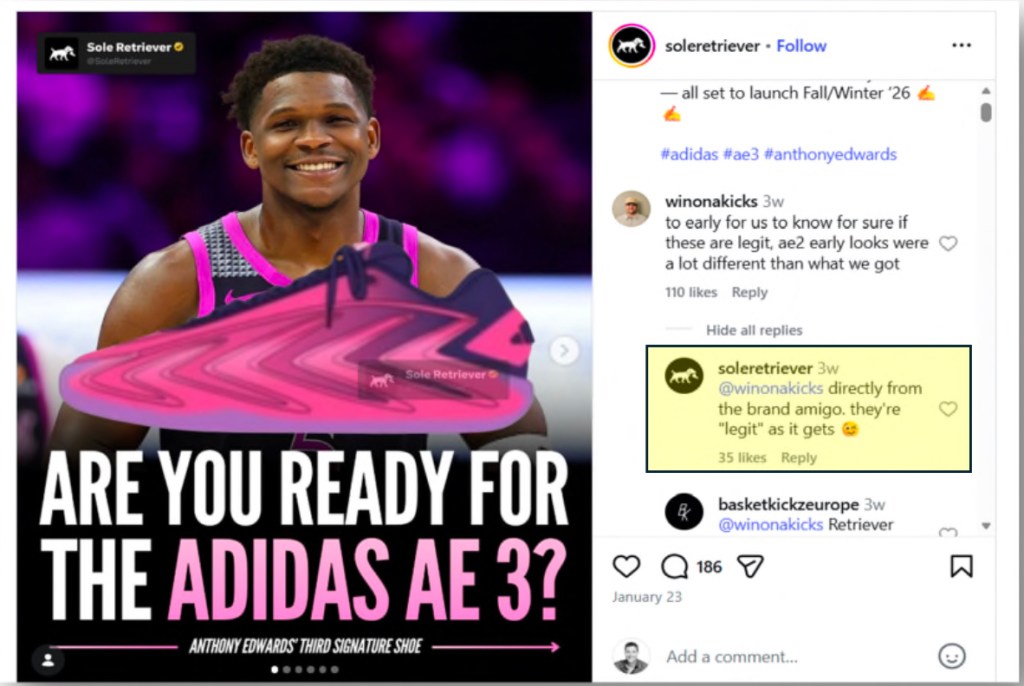
Task: Like soleretriever's highlighted reply heart
Action: point(948,409)
